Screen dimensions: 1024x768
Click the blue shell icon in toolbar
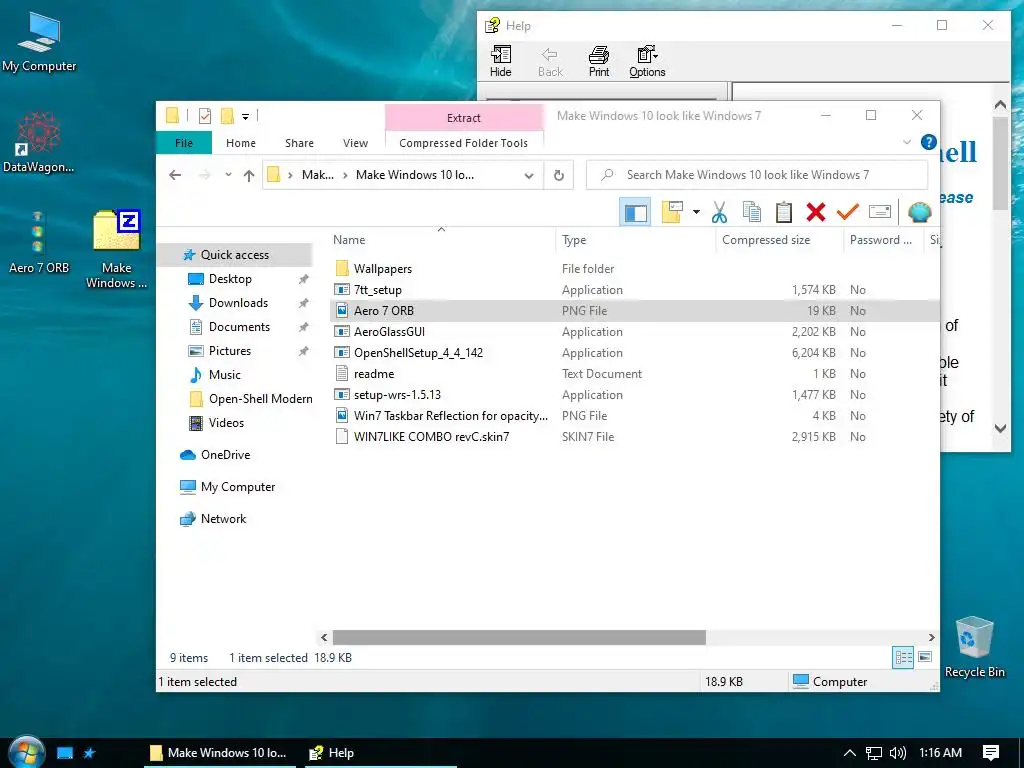tap(920, 212)
